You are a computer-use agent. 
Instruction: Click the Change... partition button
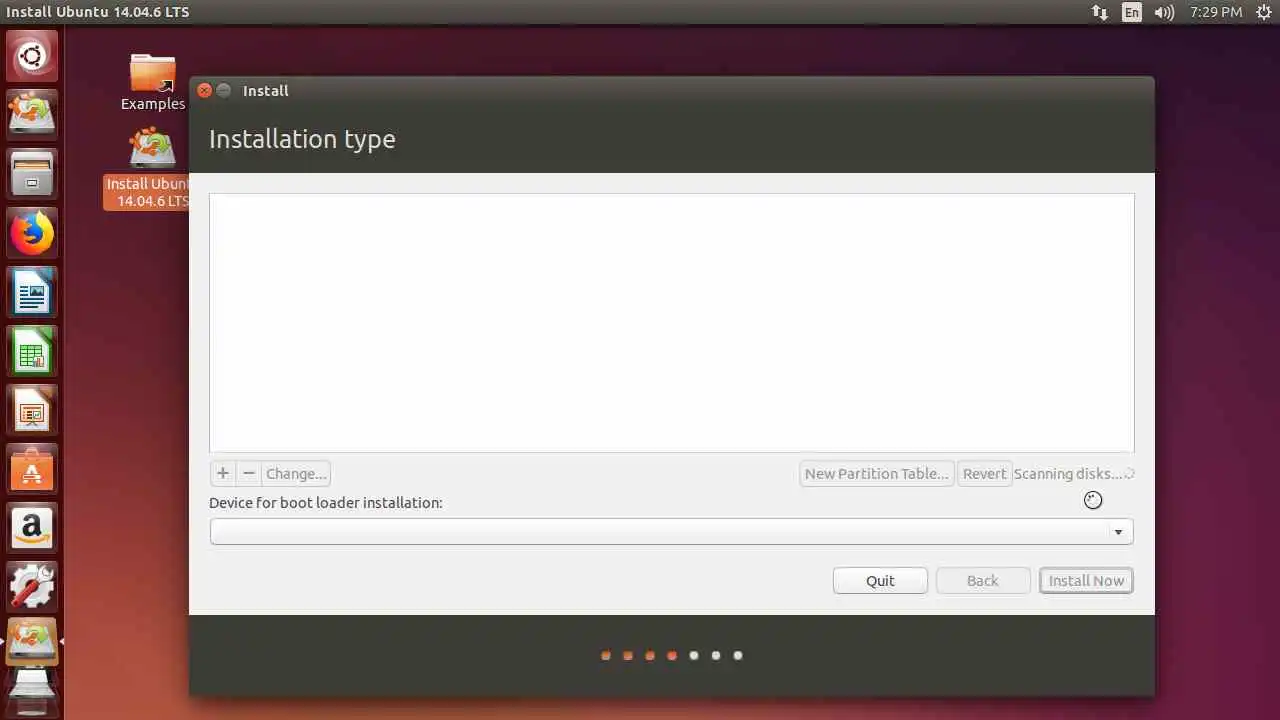click(296, 473)
